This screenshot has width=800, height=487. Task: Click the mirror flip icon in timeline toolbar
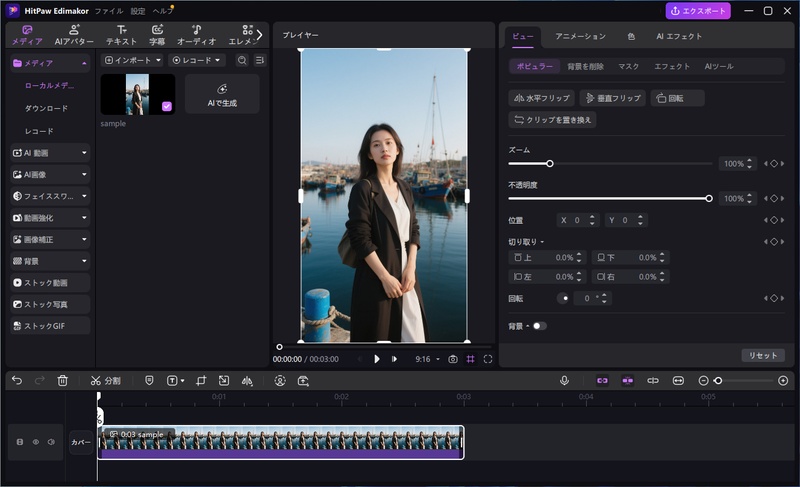pyautogui.click(x=247, y=380)
